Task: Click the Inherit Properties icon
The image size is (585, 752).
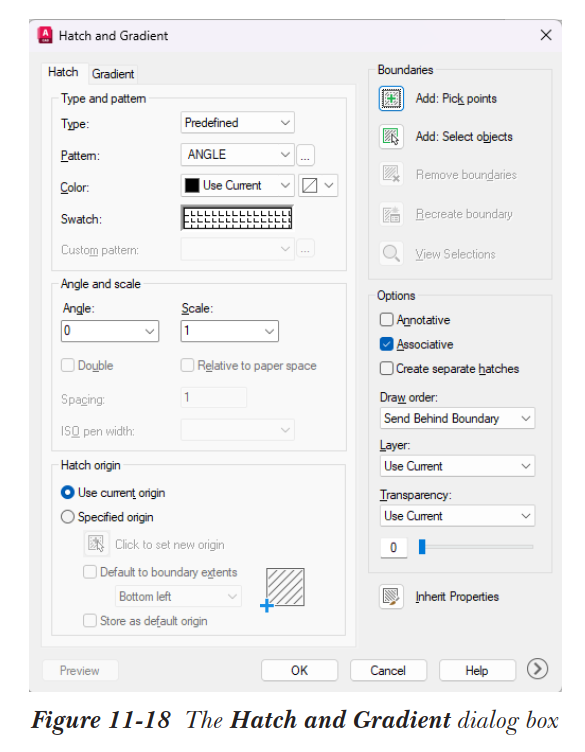Action: (x=391, y=597)
